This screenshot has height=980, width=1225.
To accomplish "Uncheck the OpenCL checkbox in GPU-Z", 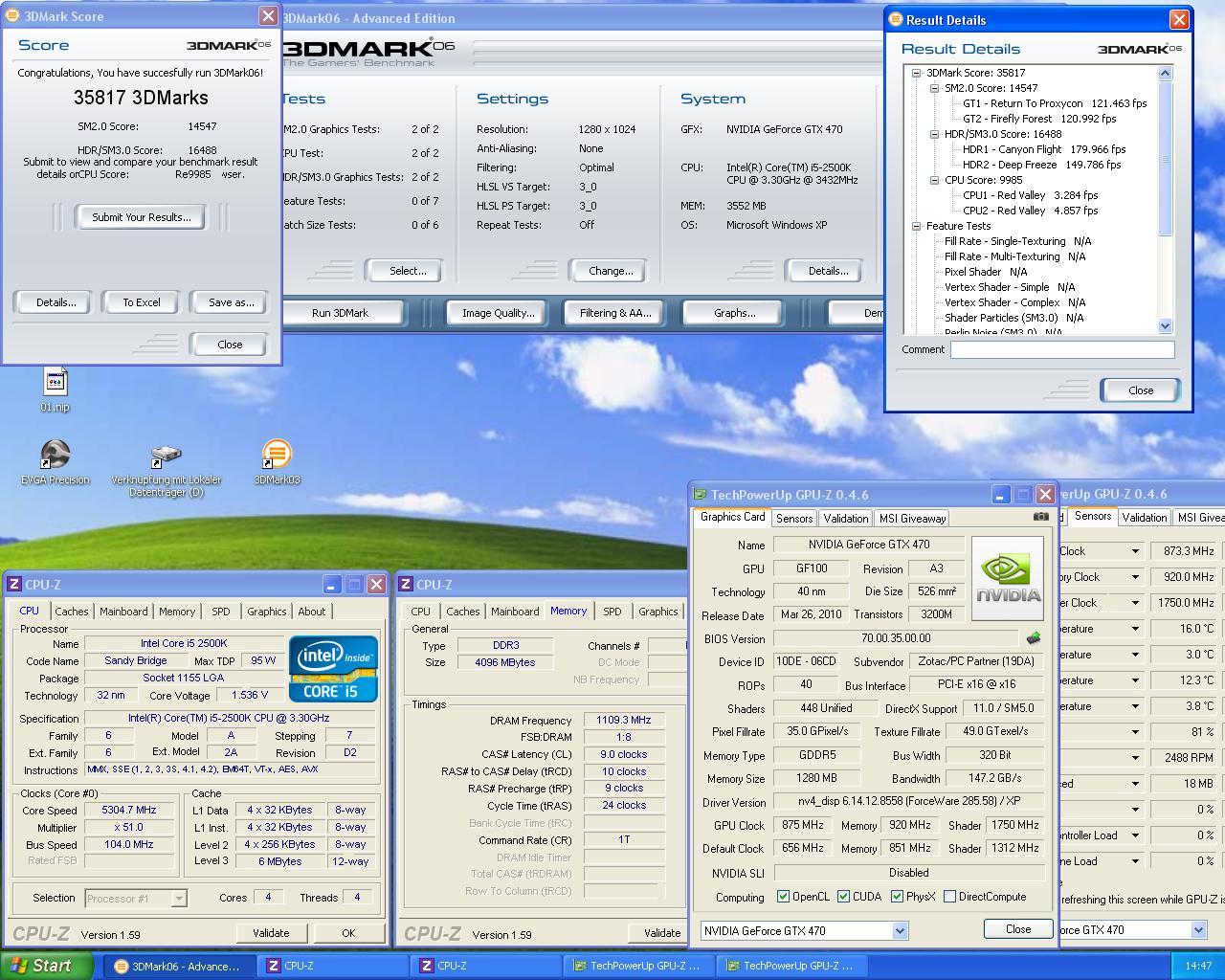I will (784, 897).
